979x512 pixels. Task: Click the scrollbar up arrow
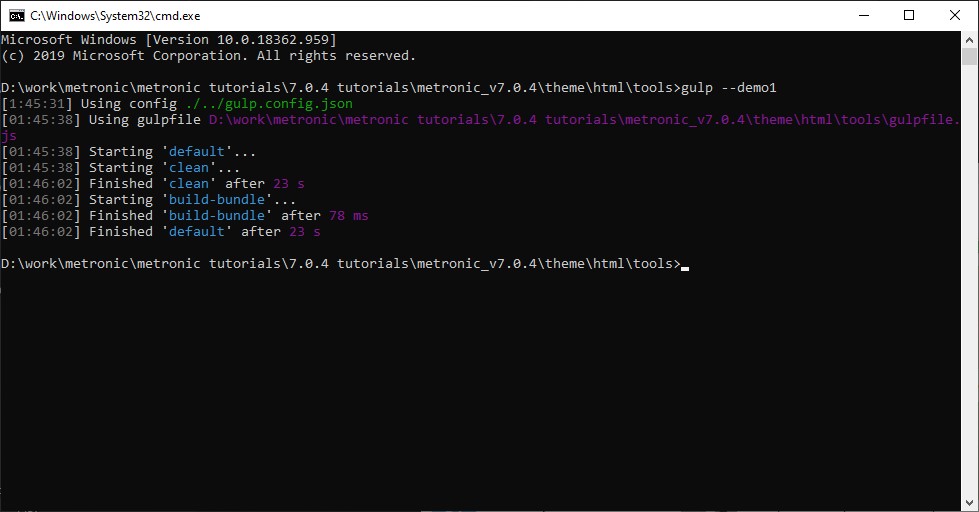970,39
